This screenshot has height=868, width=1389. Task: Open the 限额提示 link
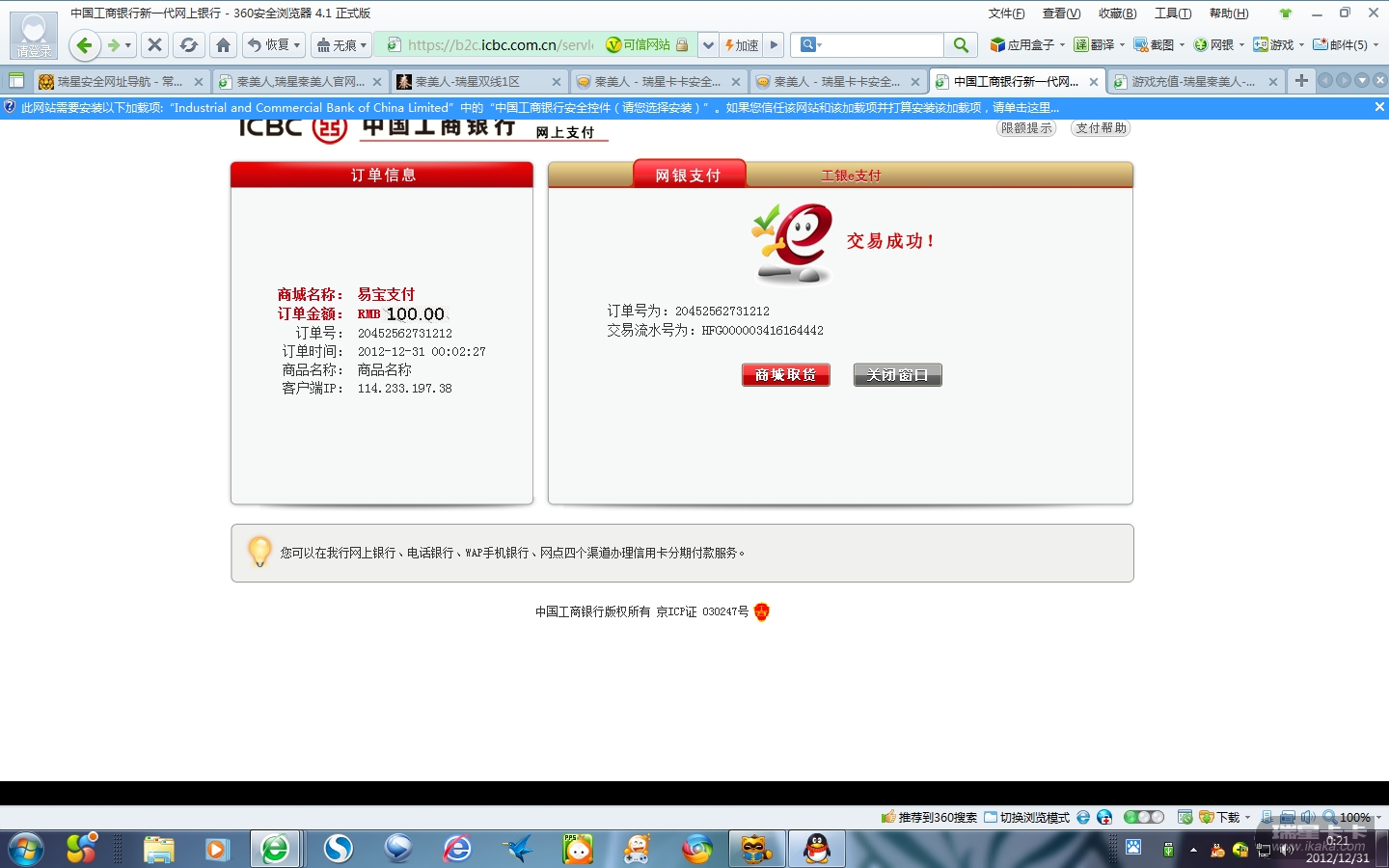1026,128
